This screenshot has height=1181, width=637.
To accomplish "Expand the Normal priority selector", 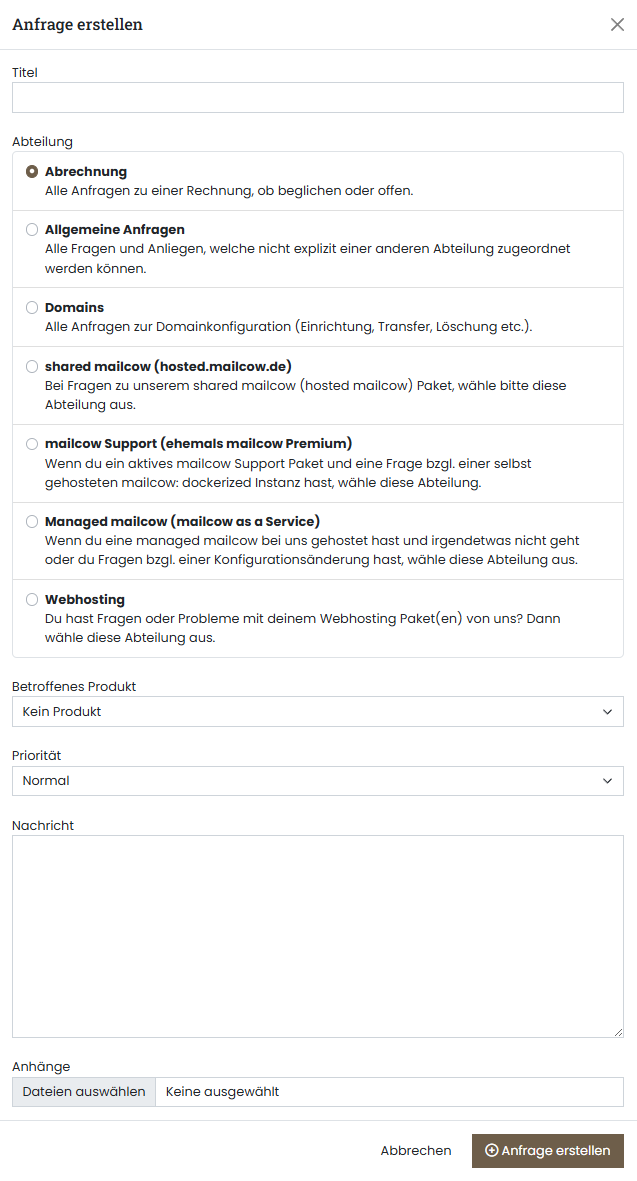I will click(317, 780).
